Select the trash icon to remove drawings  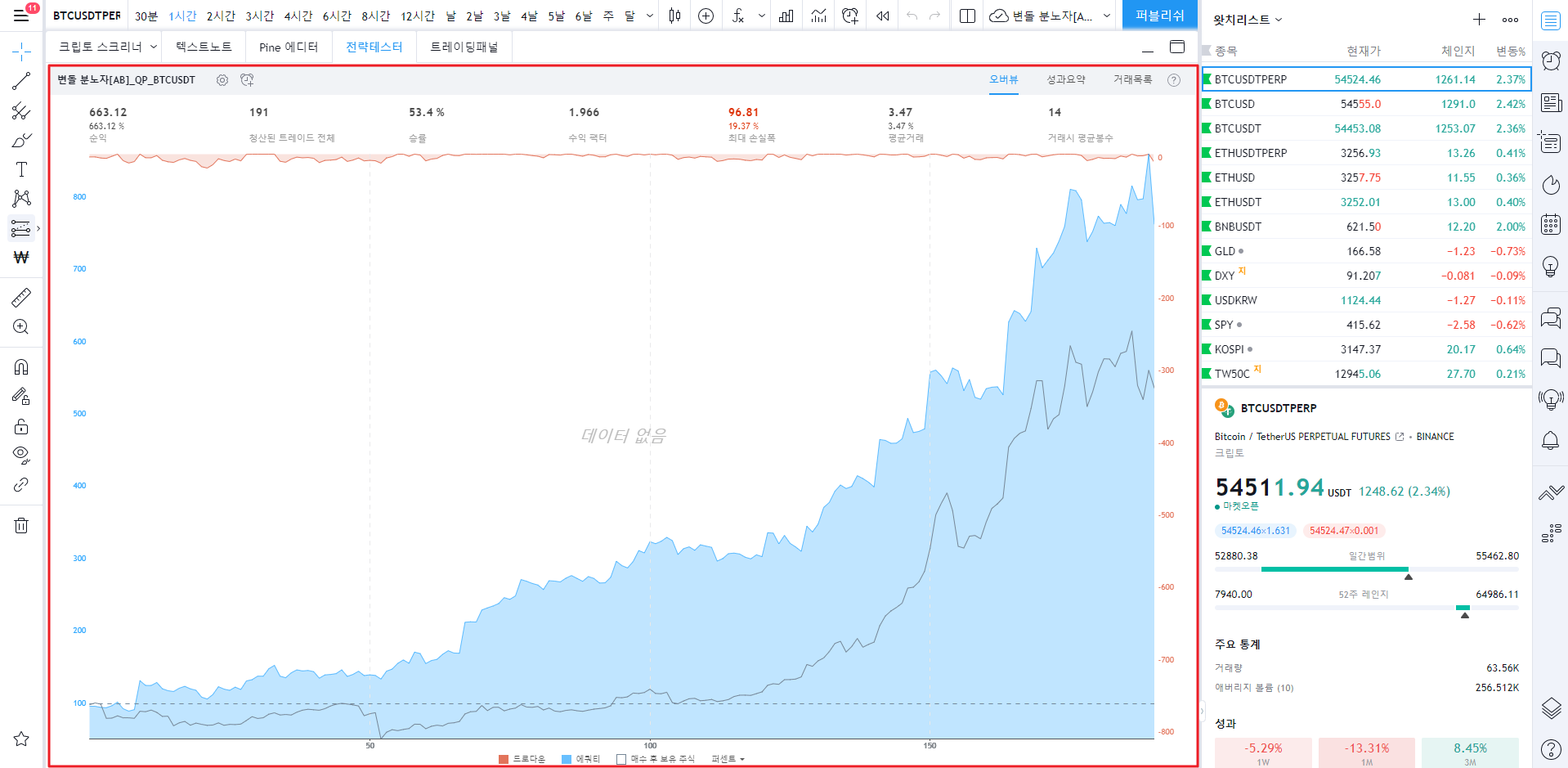(x=20, y=525)
